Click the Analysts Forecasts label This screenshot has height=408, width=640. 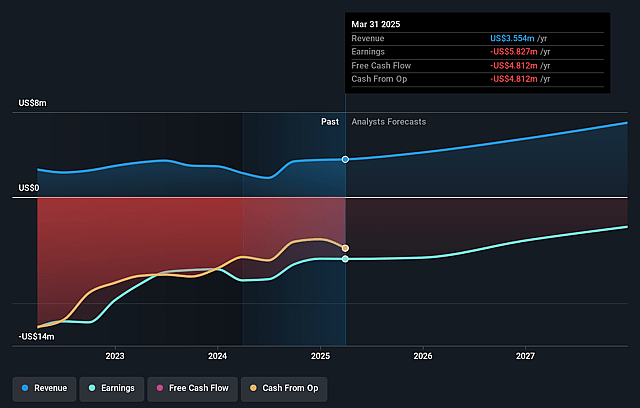pyautogui.click(x=389, y=122)
